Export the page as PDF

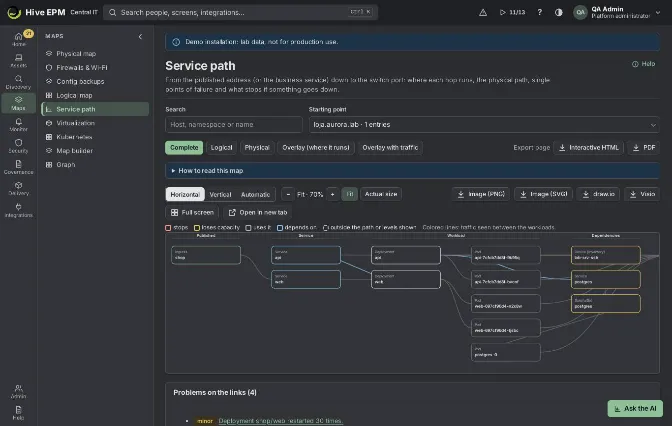[x=644, y=147]
